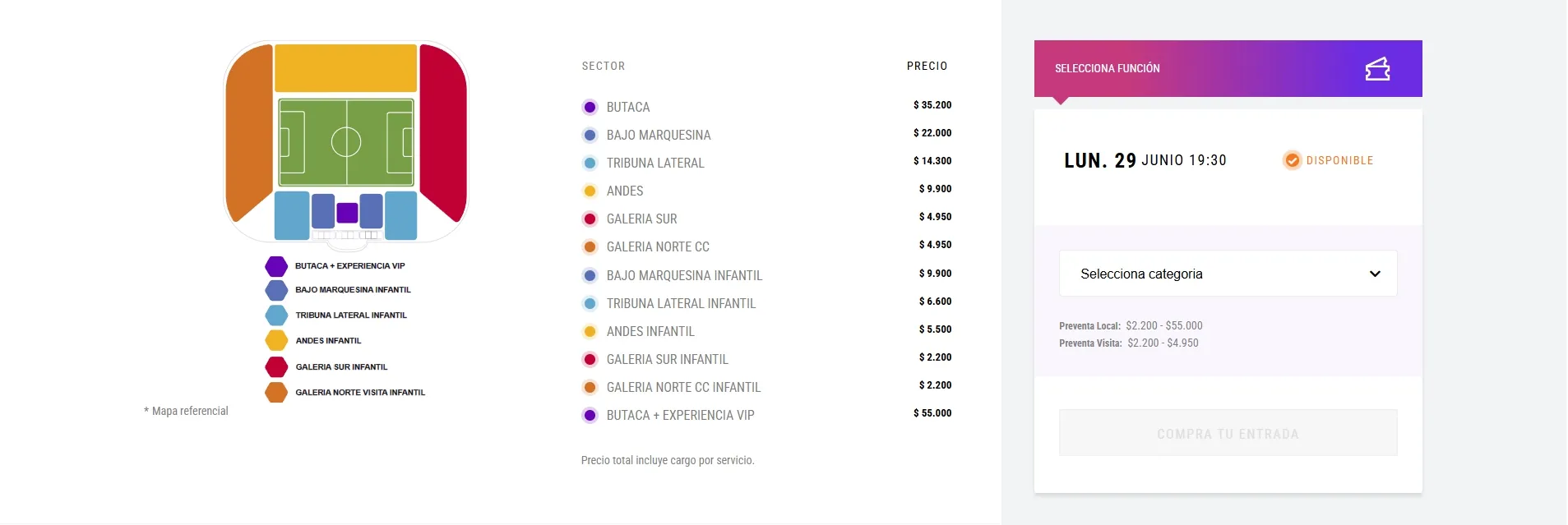The height and width of the screenshot is (525, 1568).
Task: Click the BAJO MARQUESINA INFANTIL sector name
Action: 685,275
